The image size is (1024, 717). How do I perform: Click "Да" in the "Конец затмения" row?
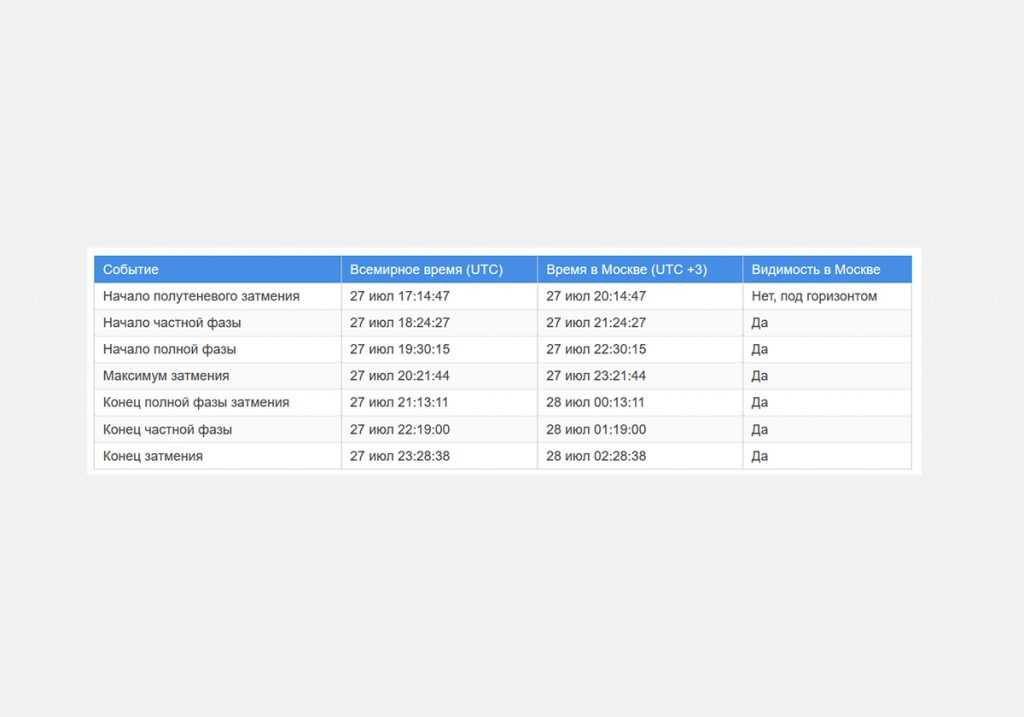click(760, 456)
